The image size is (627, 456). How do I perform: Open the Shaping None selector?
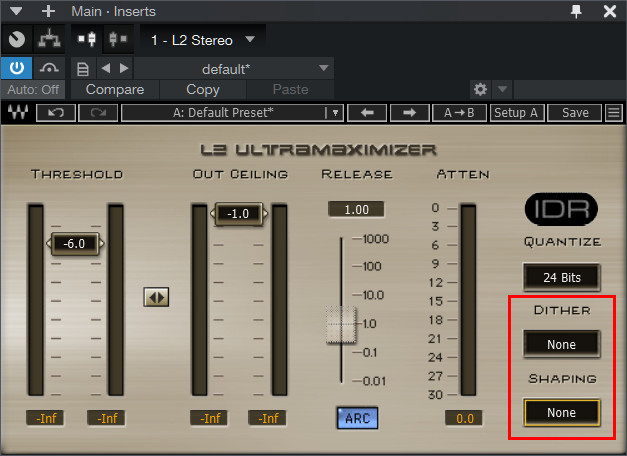point(561,412)
